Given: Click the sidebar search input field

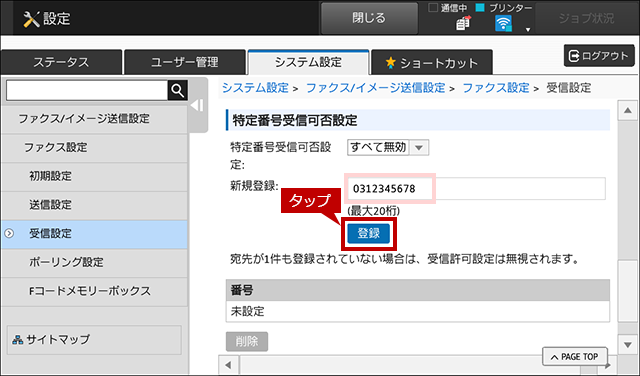Looking at the screenshot, I should 87,90.
